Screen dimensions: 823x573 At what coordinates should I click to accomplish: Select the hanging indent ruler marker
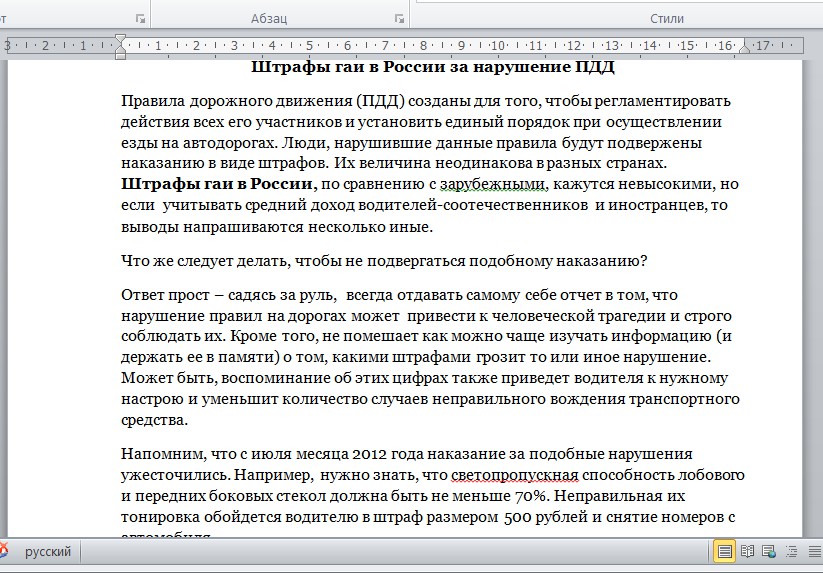click(x=120, y=48)
